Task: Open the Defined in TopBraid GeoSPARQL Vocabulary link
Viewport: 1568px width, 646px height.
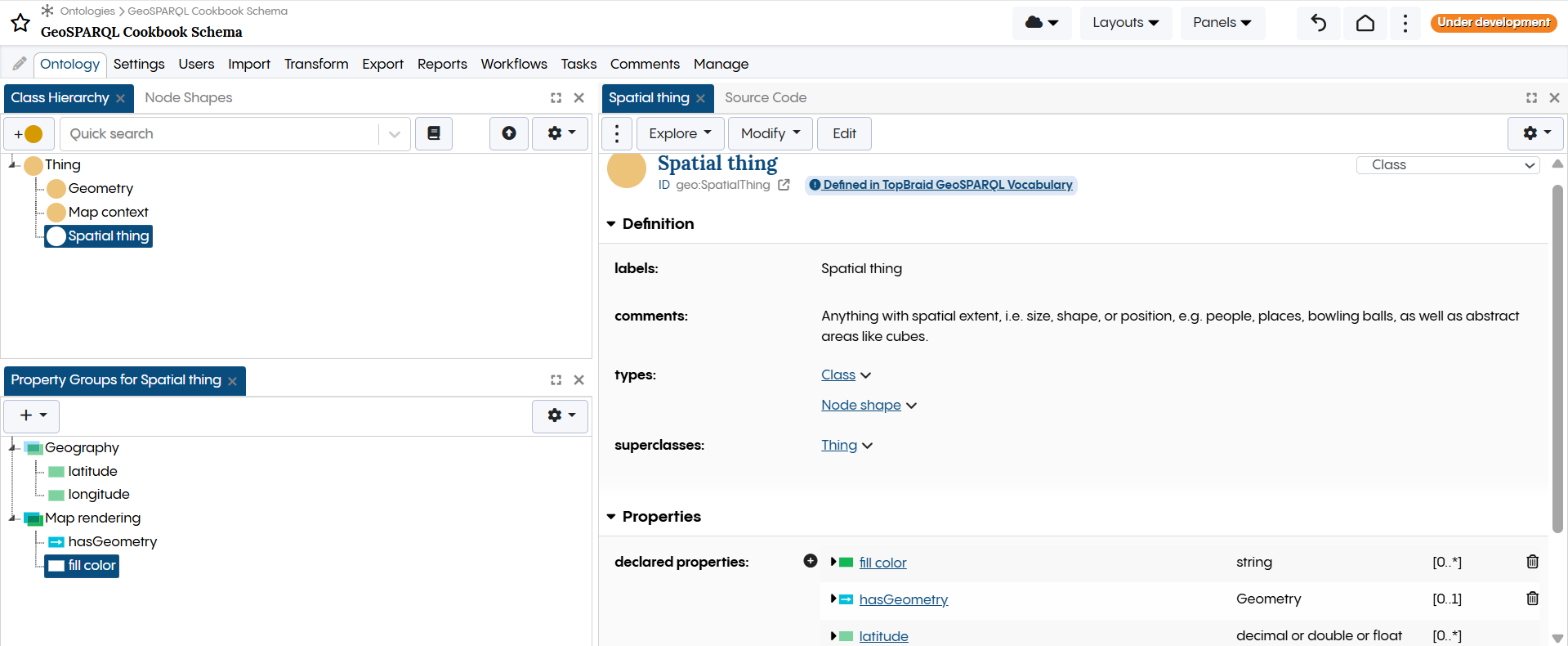Action: coord(947,185)
